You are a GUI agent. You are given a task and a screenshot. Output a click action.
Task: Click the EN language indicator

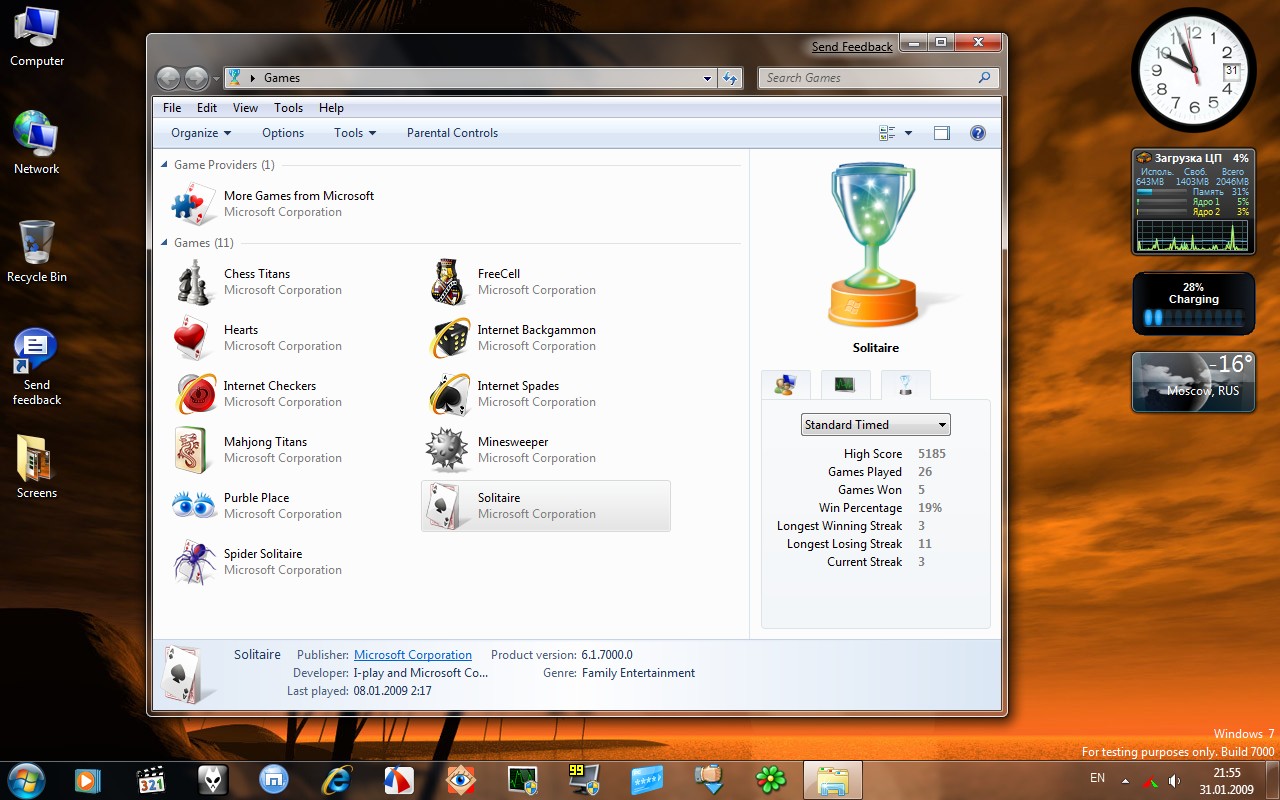(1097, 778)
